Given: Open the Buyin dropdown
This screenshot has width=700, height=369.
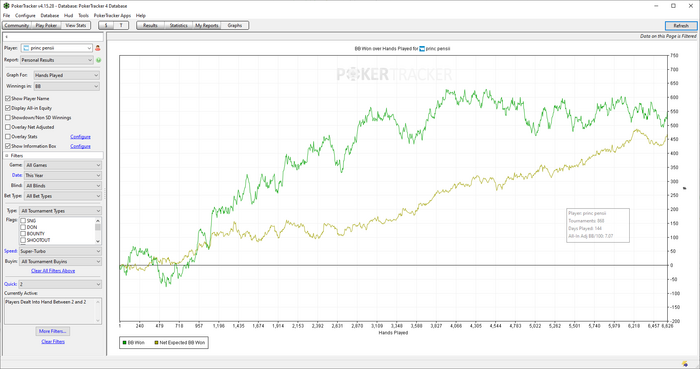Looking at the screenshot, I should point(61,261).
